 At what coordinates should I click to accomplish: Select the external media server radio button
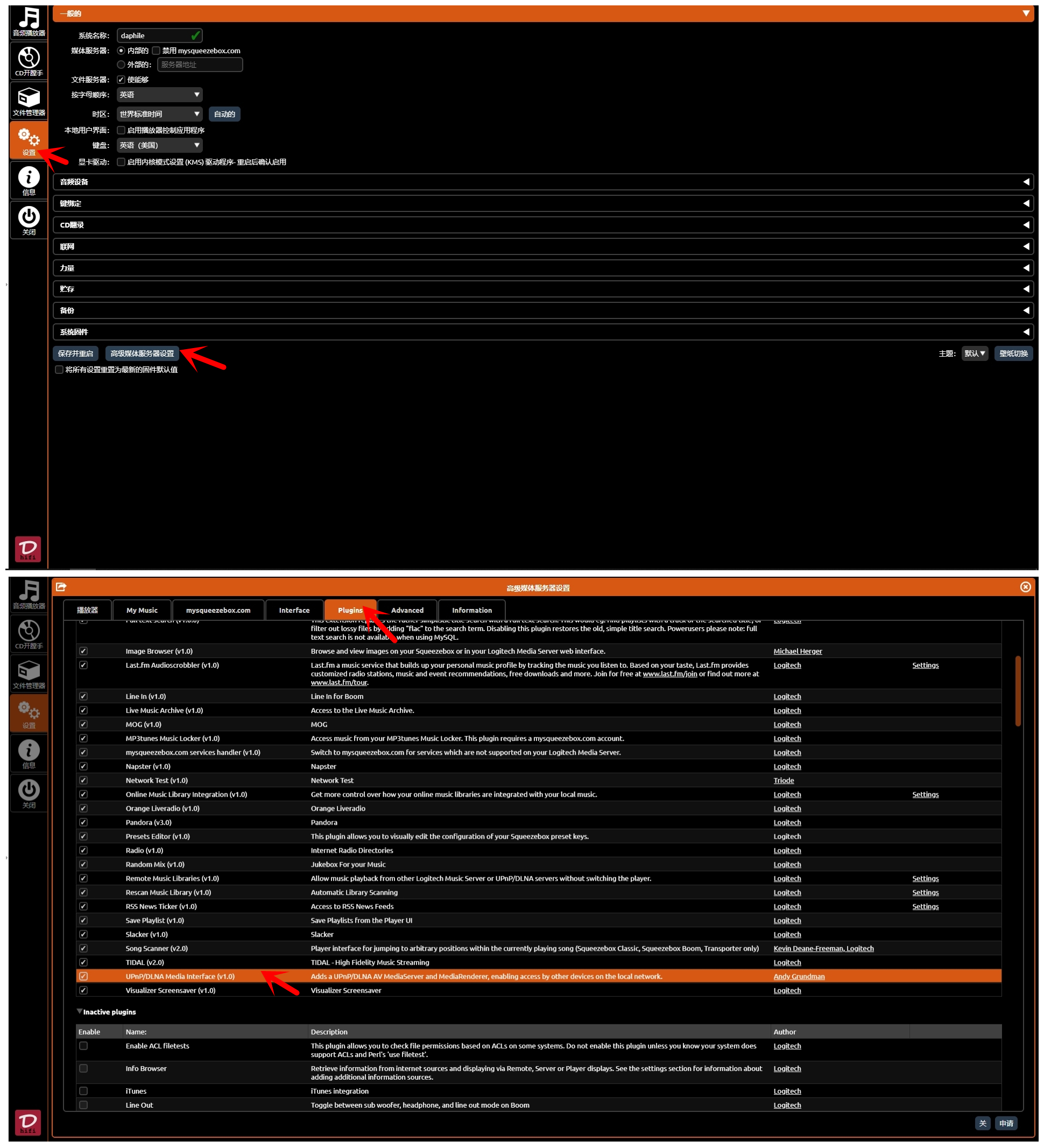pyautogui.click(x=121, y=65)
